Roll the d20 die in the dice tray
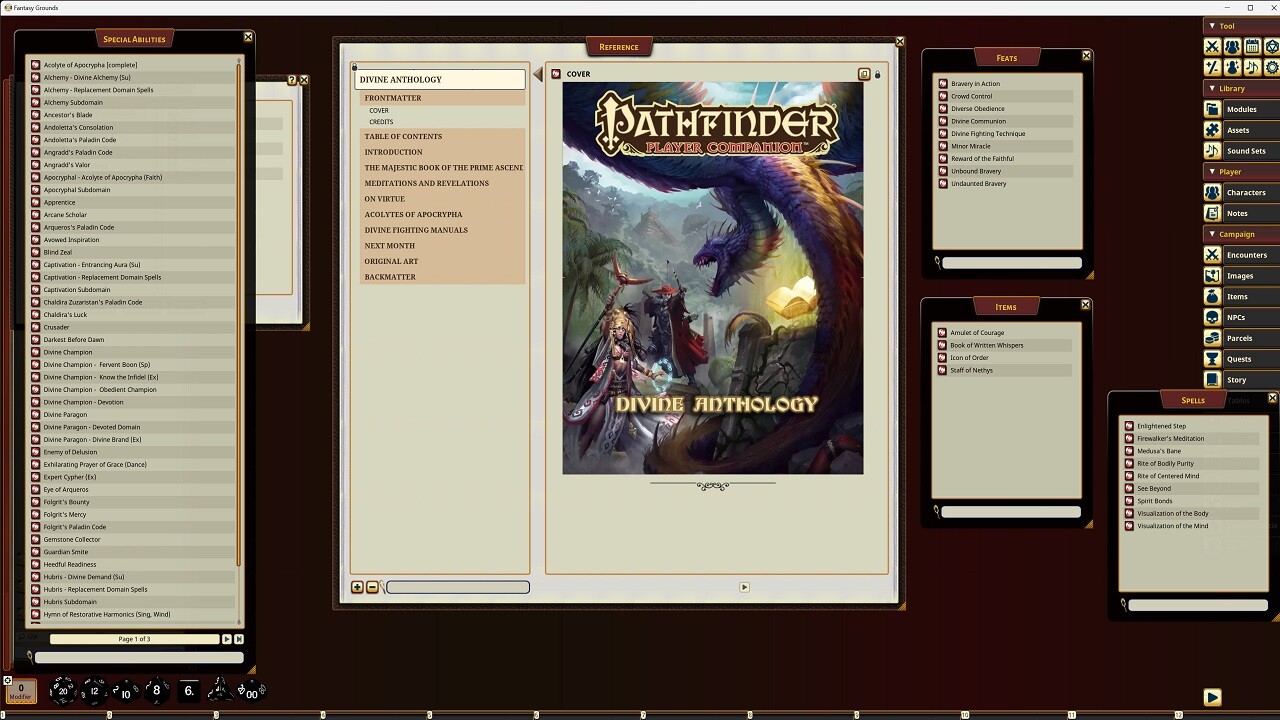 pyautogui.click(x=62, y=689)
